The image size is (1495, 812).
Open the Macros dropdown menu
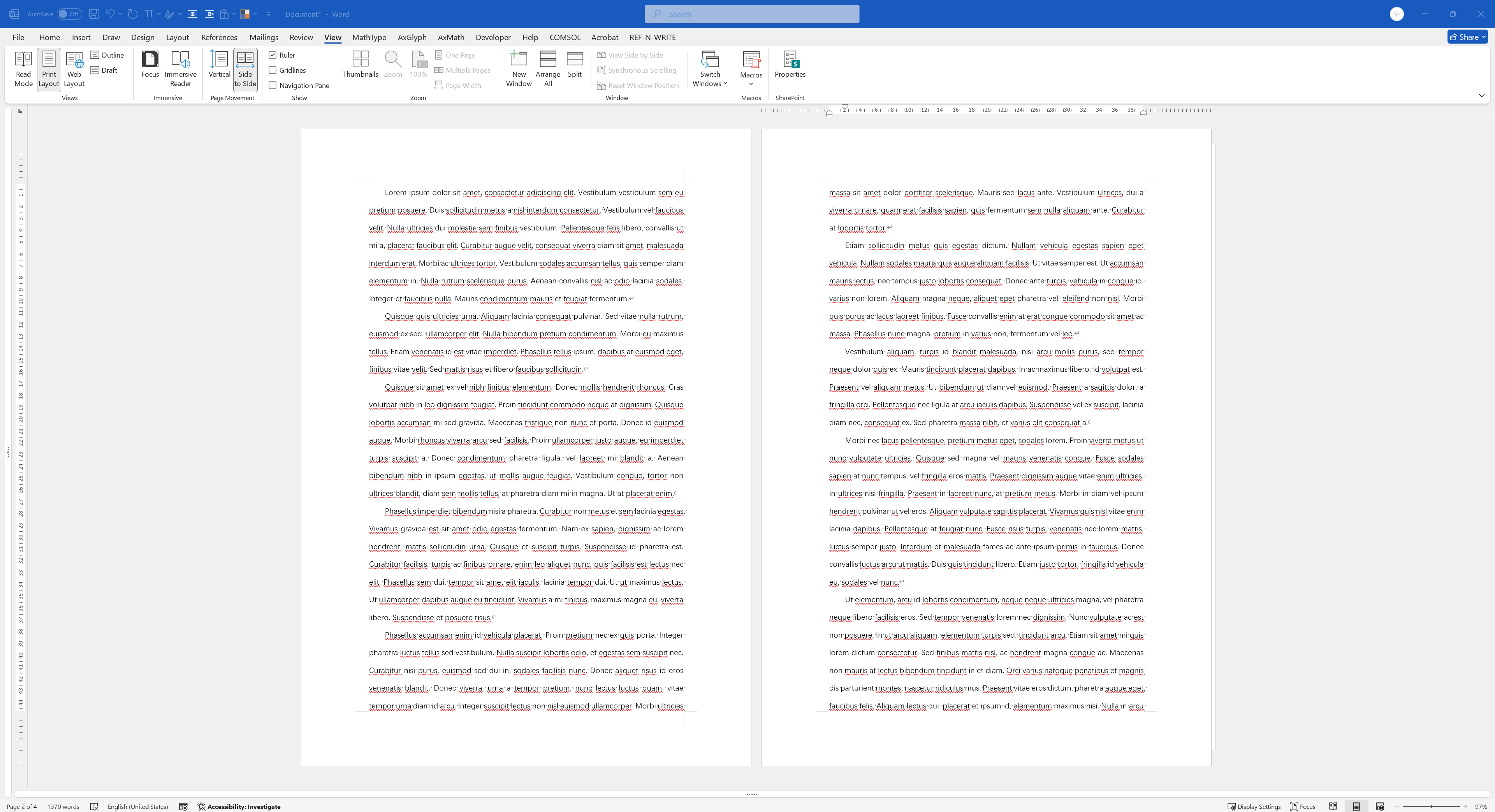click(751, 69)
